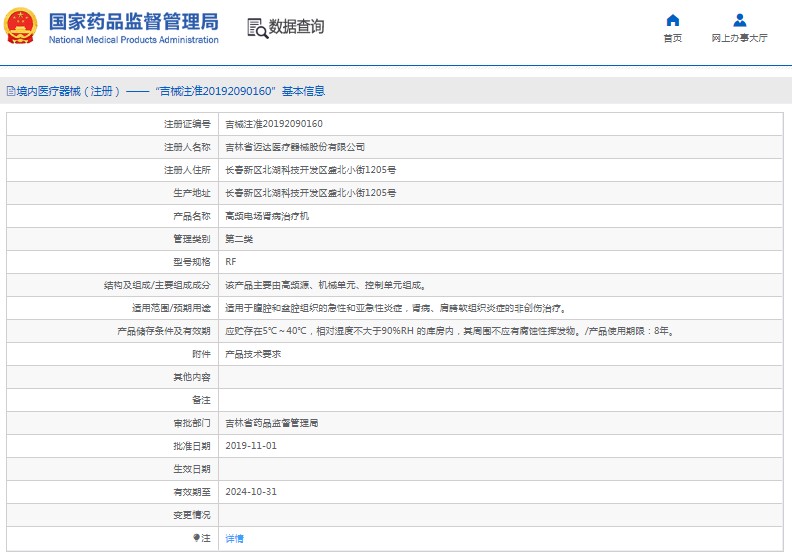Click the 注册人住所 address value
This screenshot has height=559, width=792.
point(311,170)
